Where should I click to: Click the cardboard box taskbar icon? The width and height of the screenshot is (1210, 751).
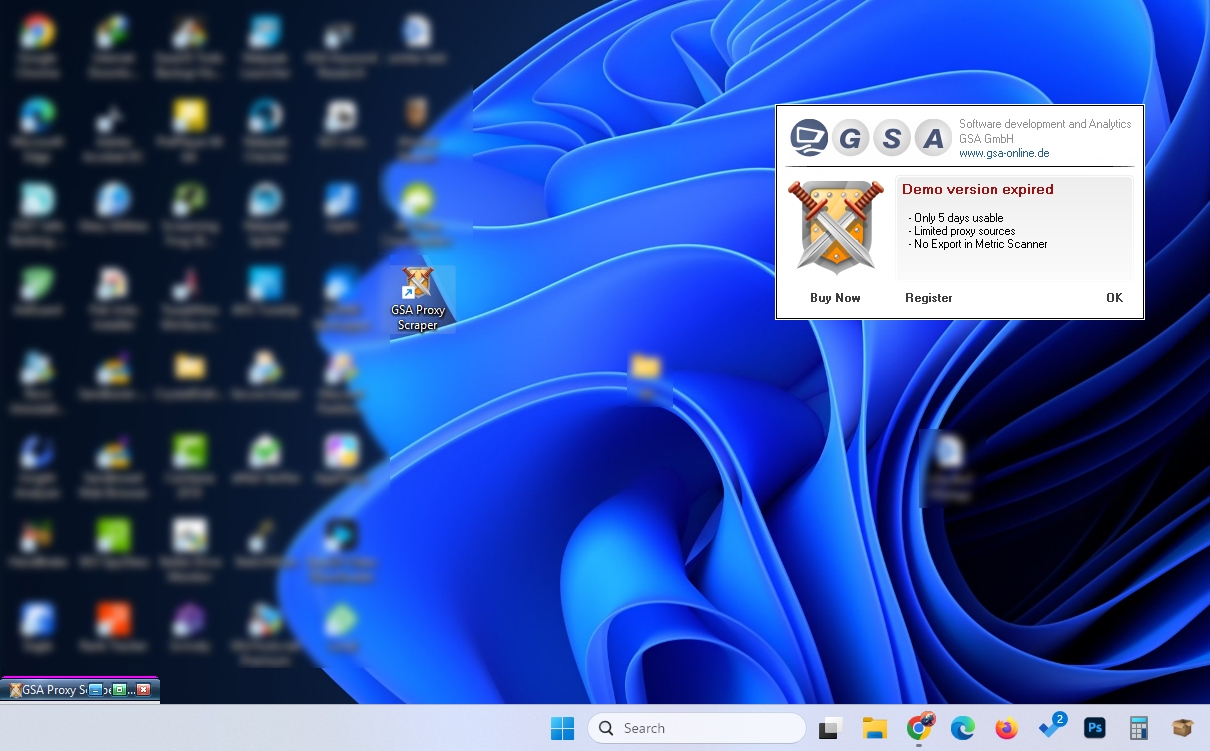pyautogui.click(x=1183, y=728)
